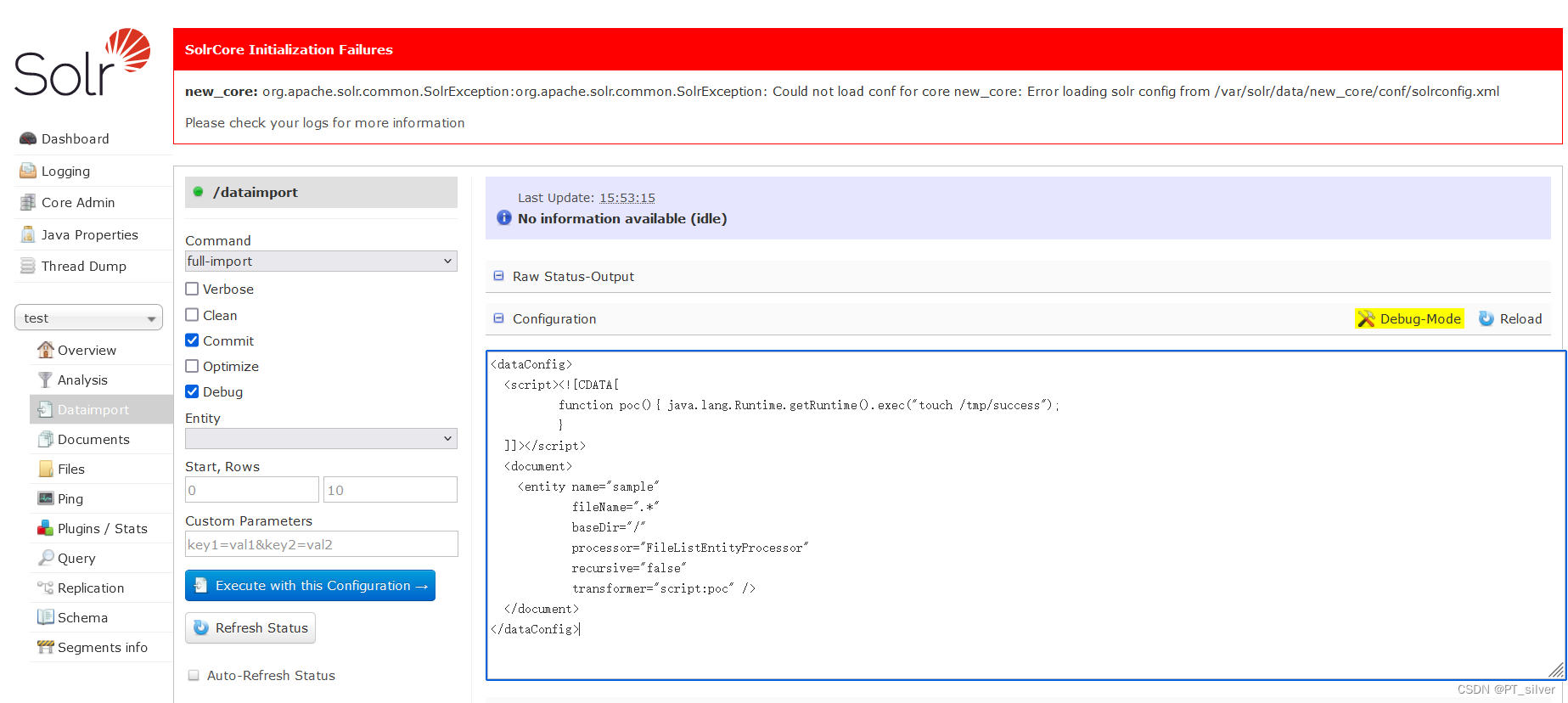Open the Command full-import dropdown
Viewport: 1568px width, 703px height.
point(321,261)
